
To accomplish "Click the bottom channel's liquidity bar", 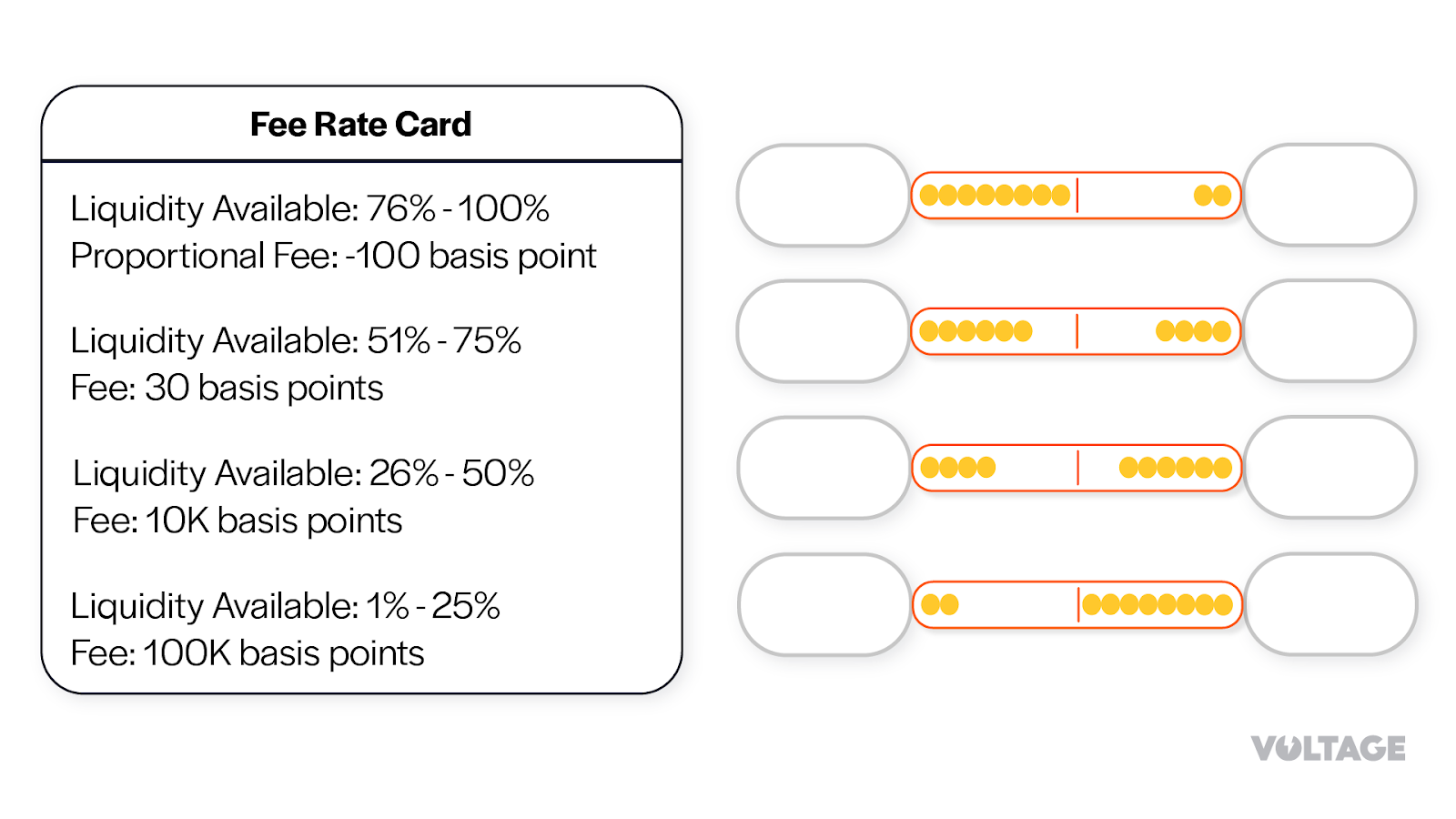I will click(x=1077, y=604).
